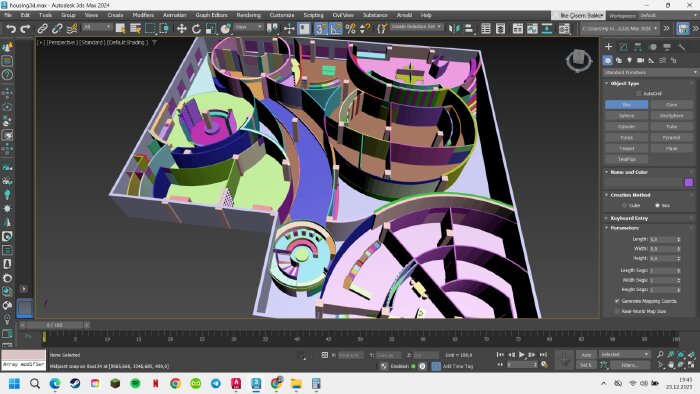700x394 pixels.
Task: Open the Modifiers menu
Action: pyautogui.click(x=143, y=15)
